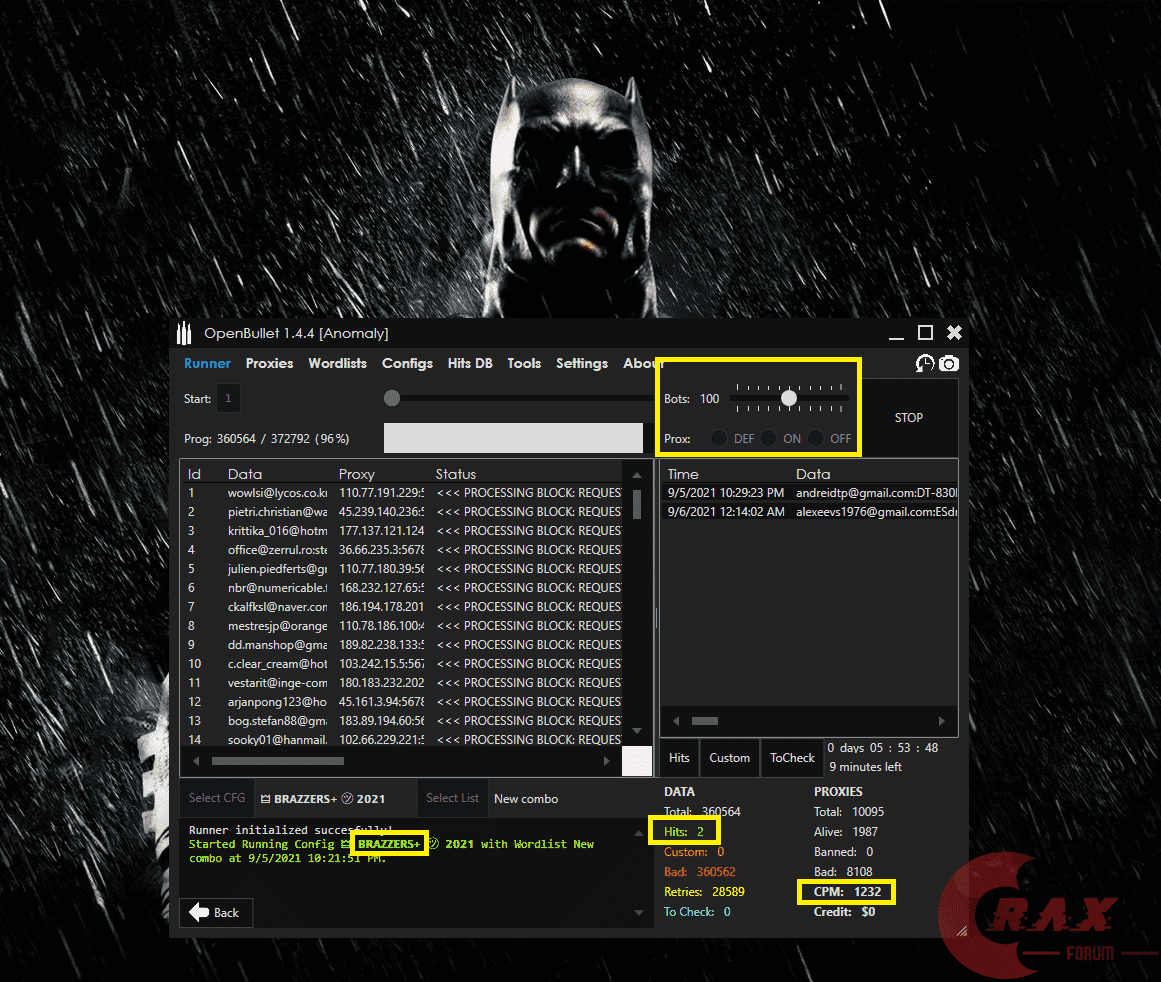Open run history via the clock icon
Viewport: 1161px width, 982px height.
(924, 363)
